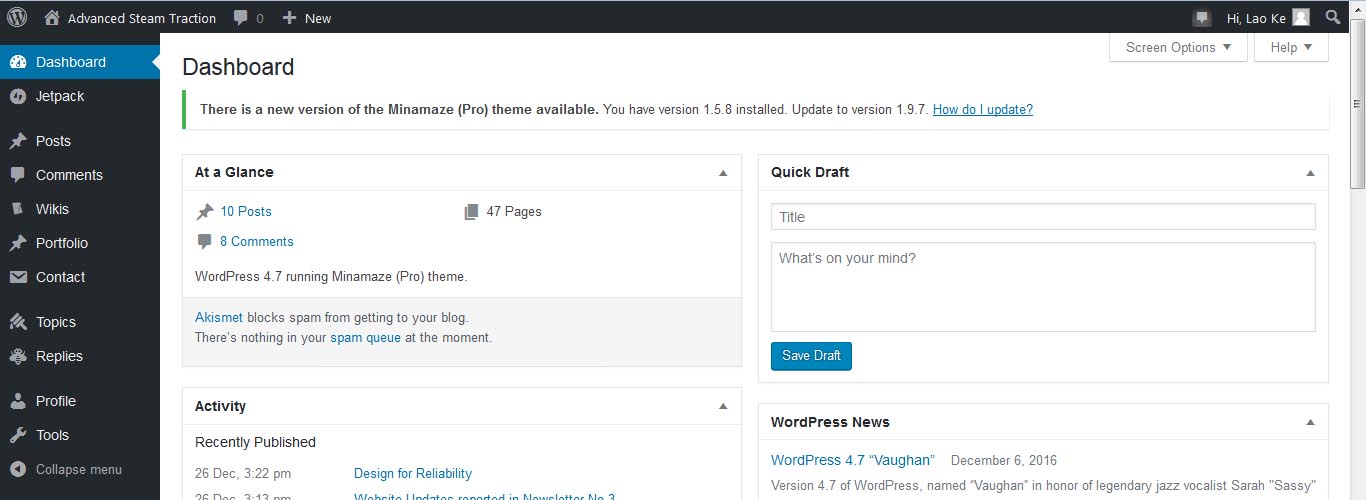Open the Screen Options dropdown
The width and height of the screenshot is (1366, 500).
[1178, 47]
